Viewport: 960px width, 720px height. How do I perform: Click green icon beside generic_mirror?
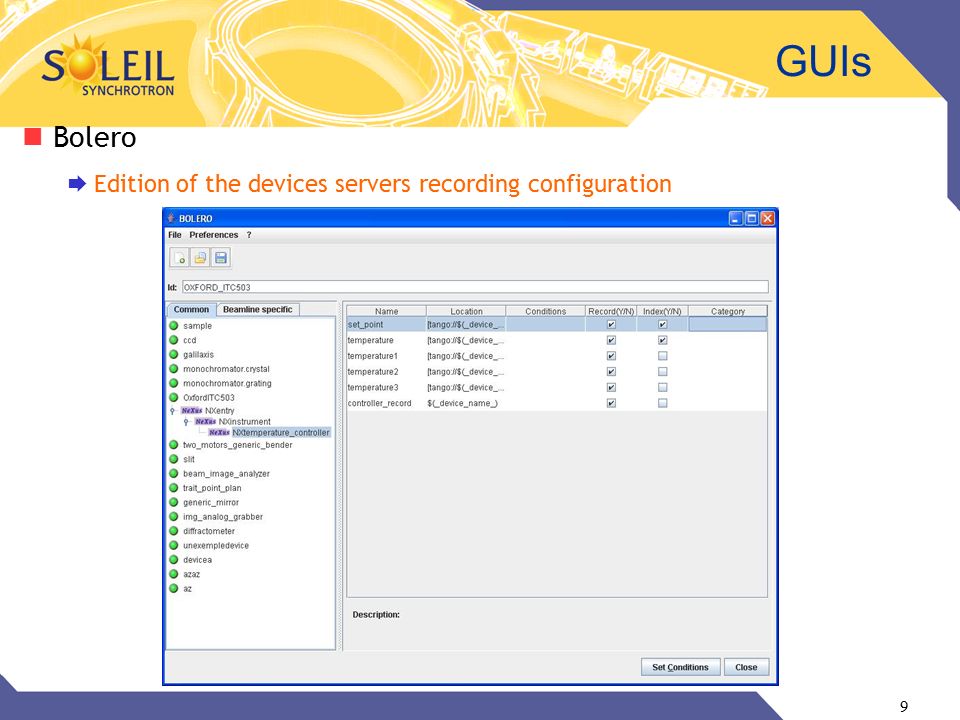174,502
